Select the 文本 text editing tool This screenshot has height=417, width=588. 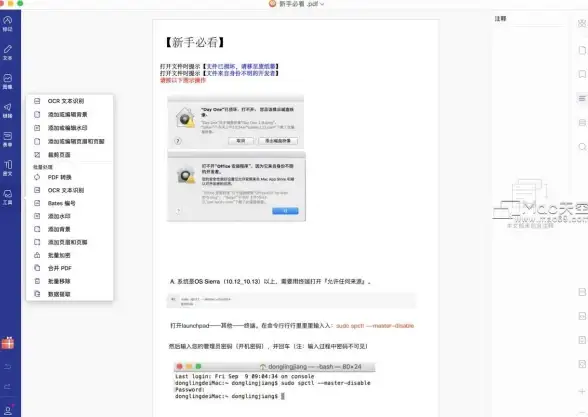point(8,52)
